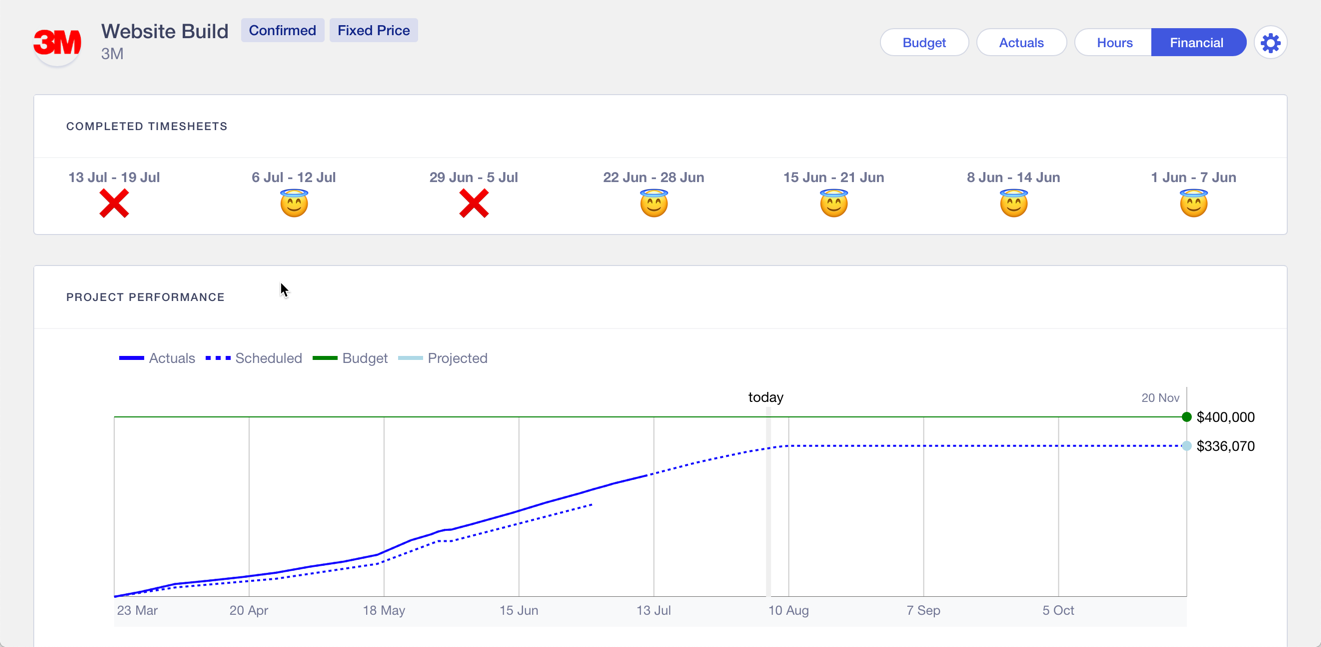Toggle Budget line in chart legend
This screenshot has width=1321, height=647.
coord(350,358)
